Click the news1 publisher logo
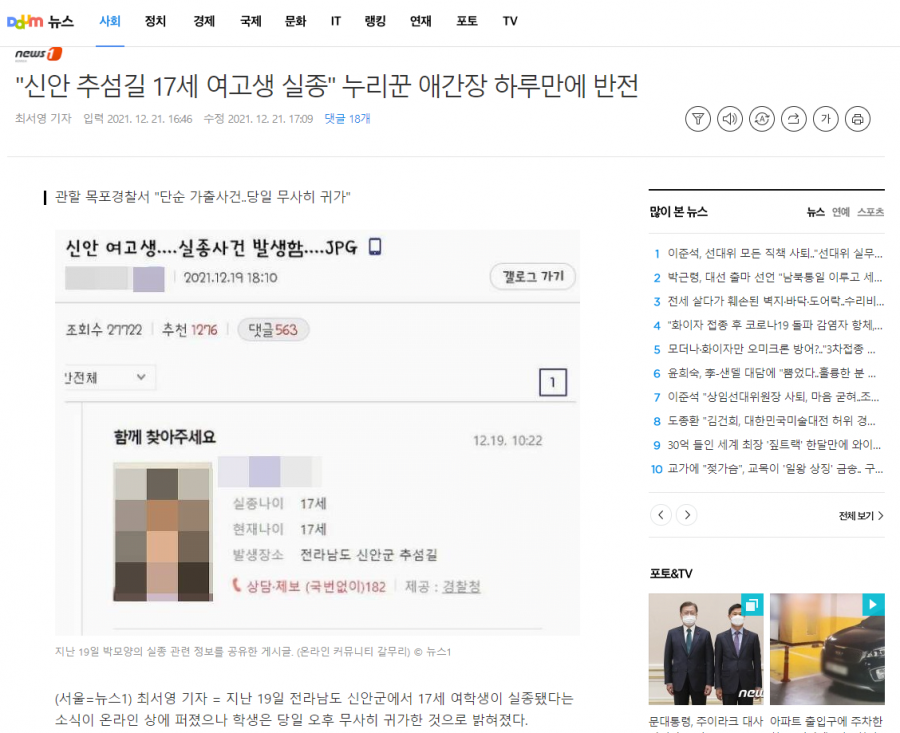 click(x=38, y=54)
